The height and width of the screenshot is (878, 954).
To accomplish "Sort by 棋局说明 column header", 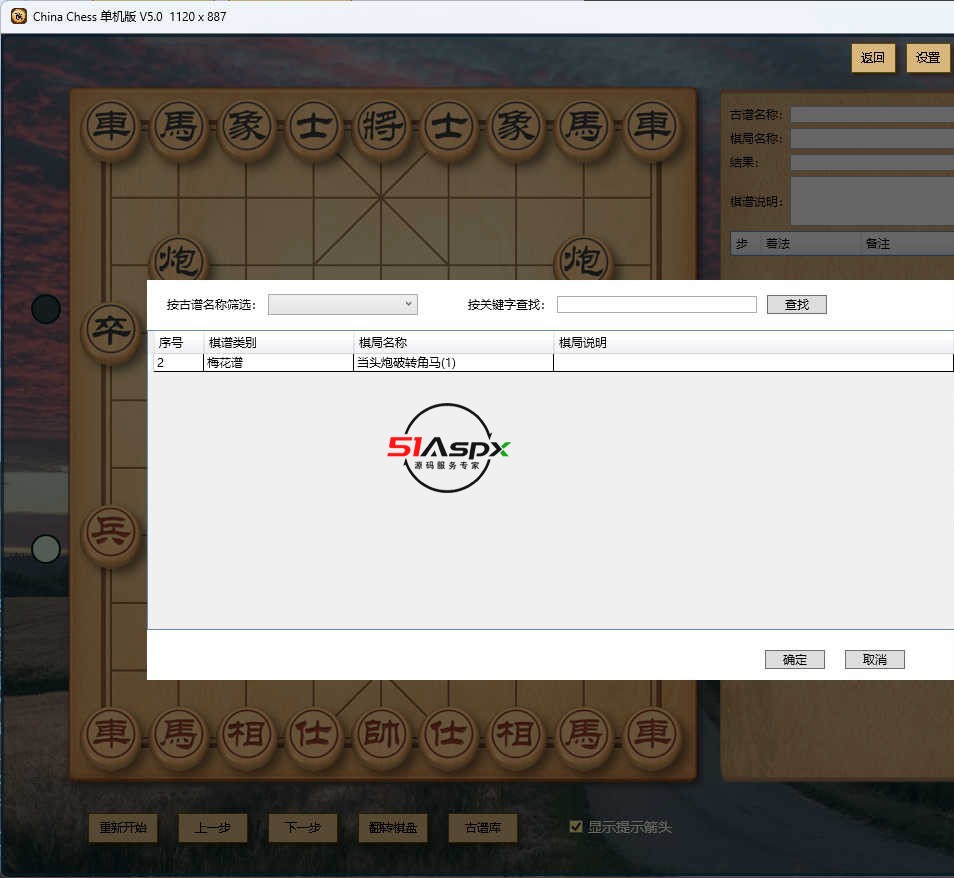I will click(754, 343).
